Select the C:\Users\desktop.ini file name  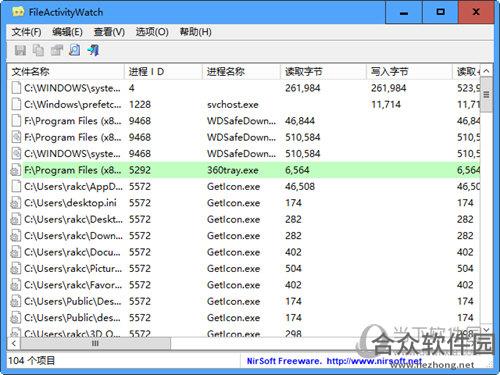pos(70,203)
